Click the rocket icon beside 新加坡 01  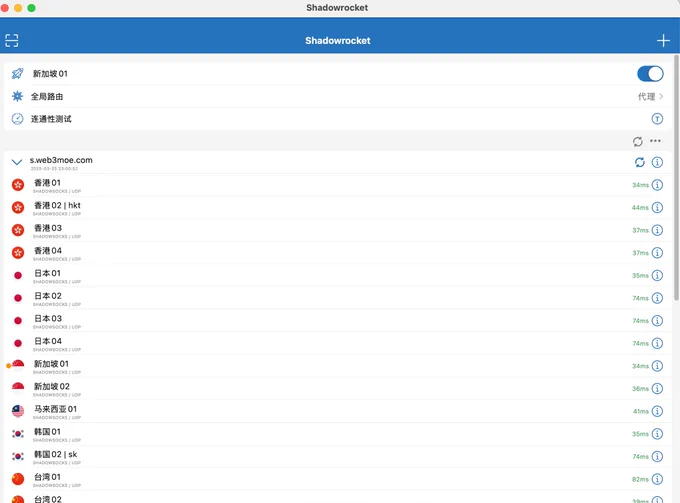click(17, 74)
